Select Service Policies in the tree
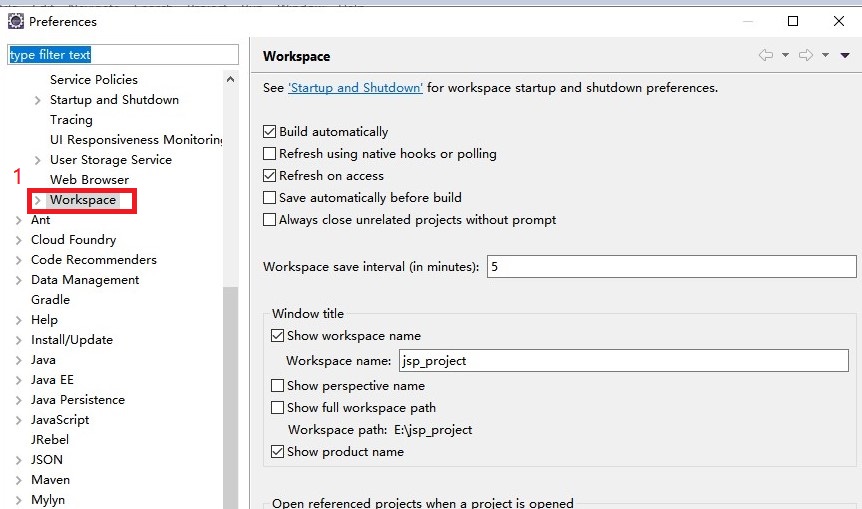Viewport: 862px width, 509px height. [x=94, y=80]
